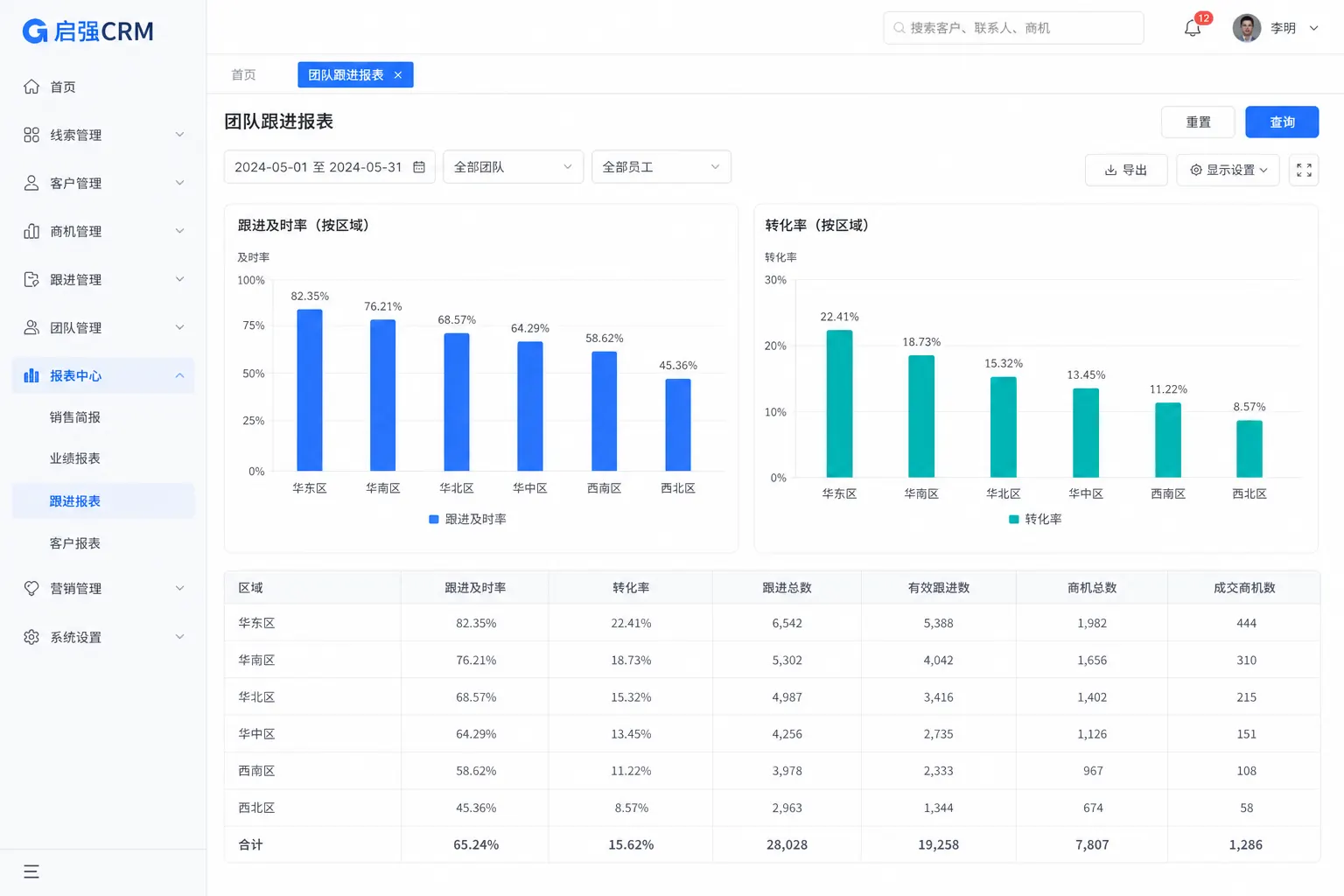
Task: Click the home icon in sidebar
Action: (31, 87)
